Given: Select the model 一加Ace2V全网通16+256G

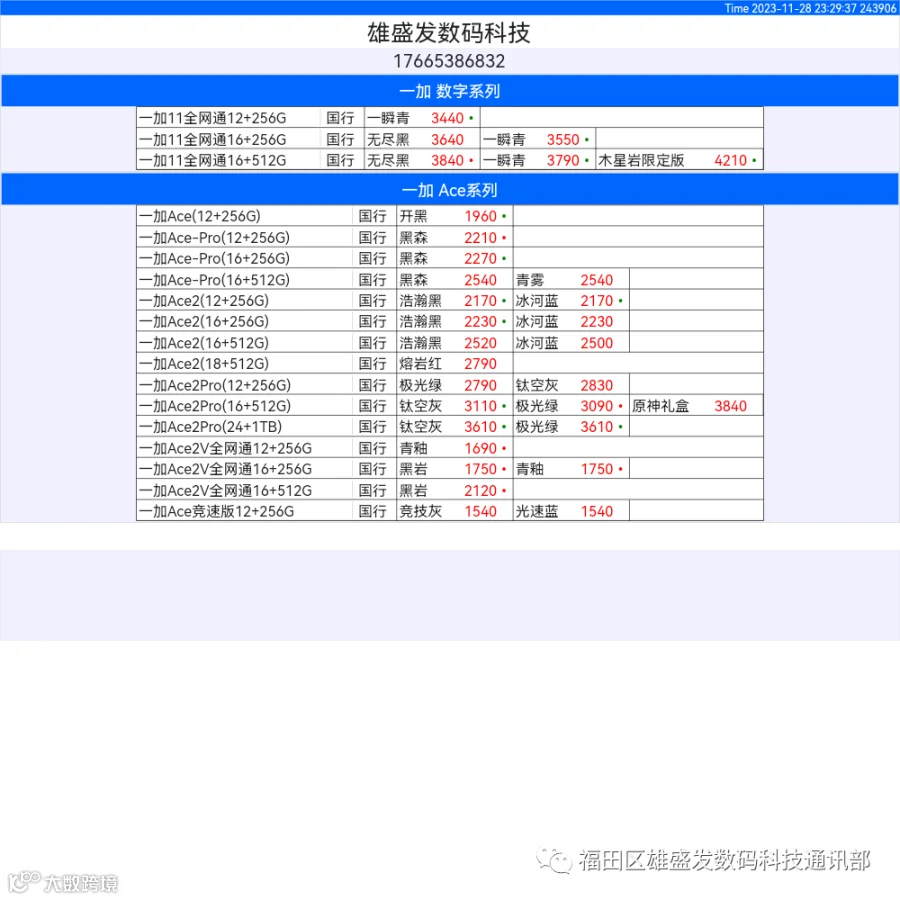Looking at the screenshot, I should pos(225,469).
